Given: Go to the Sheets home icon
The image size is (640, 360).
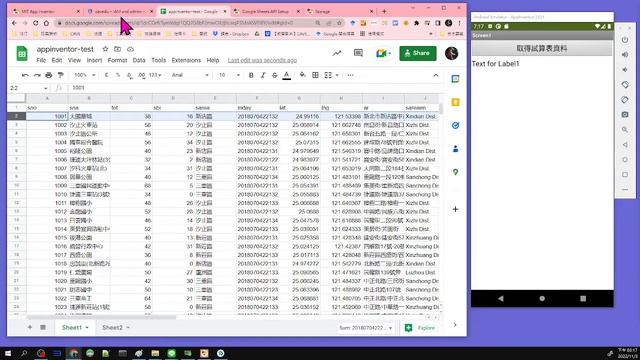Looking at the screenshot, I should (x=22, y=53).
